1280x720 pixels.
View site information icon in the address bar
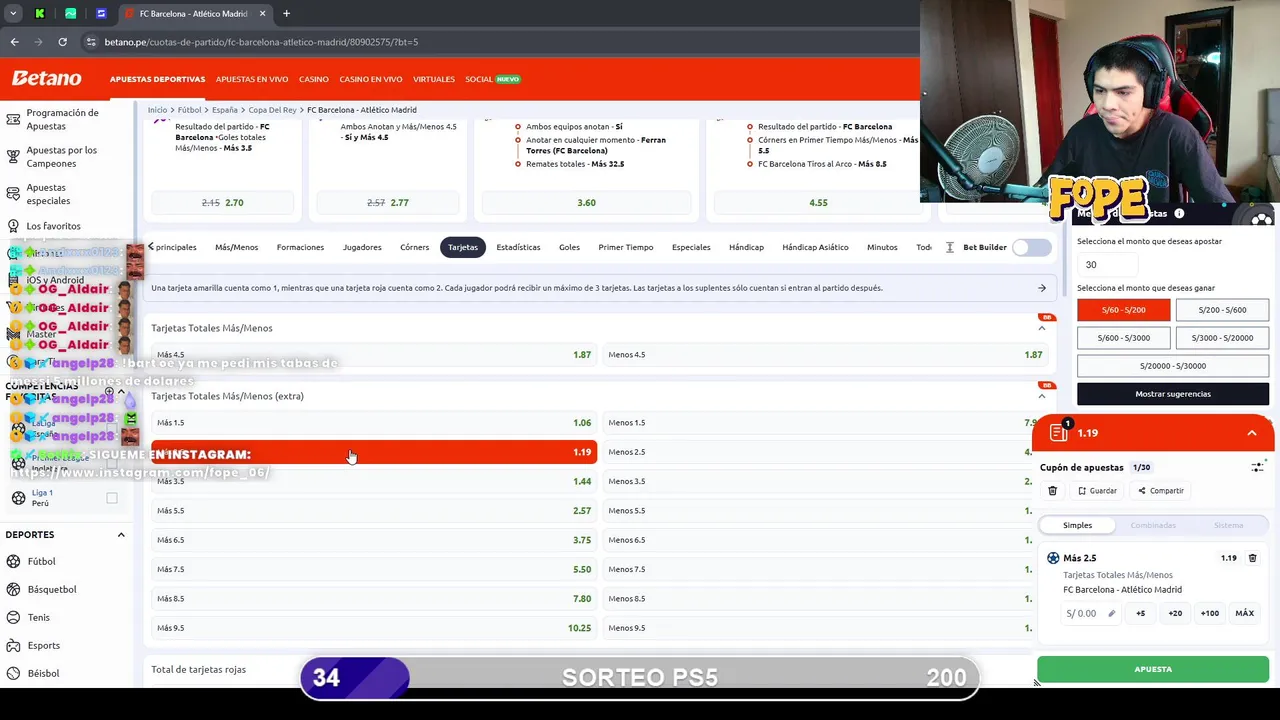[x=91, y=42]
